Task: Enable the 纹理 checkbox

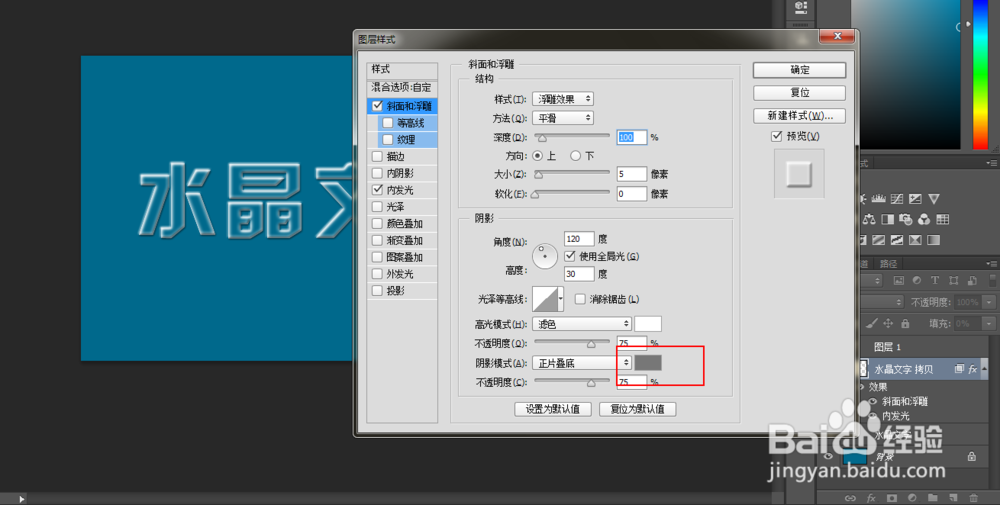Action: click(x=388, y=140)
